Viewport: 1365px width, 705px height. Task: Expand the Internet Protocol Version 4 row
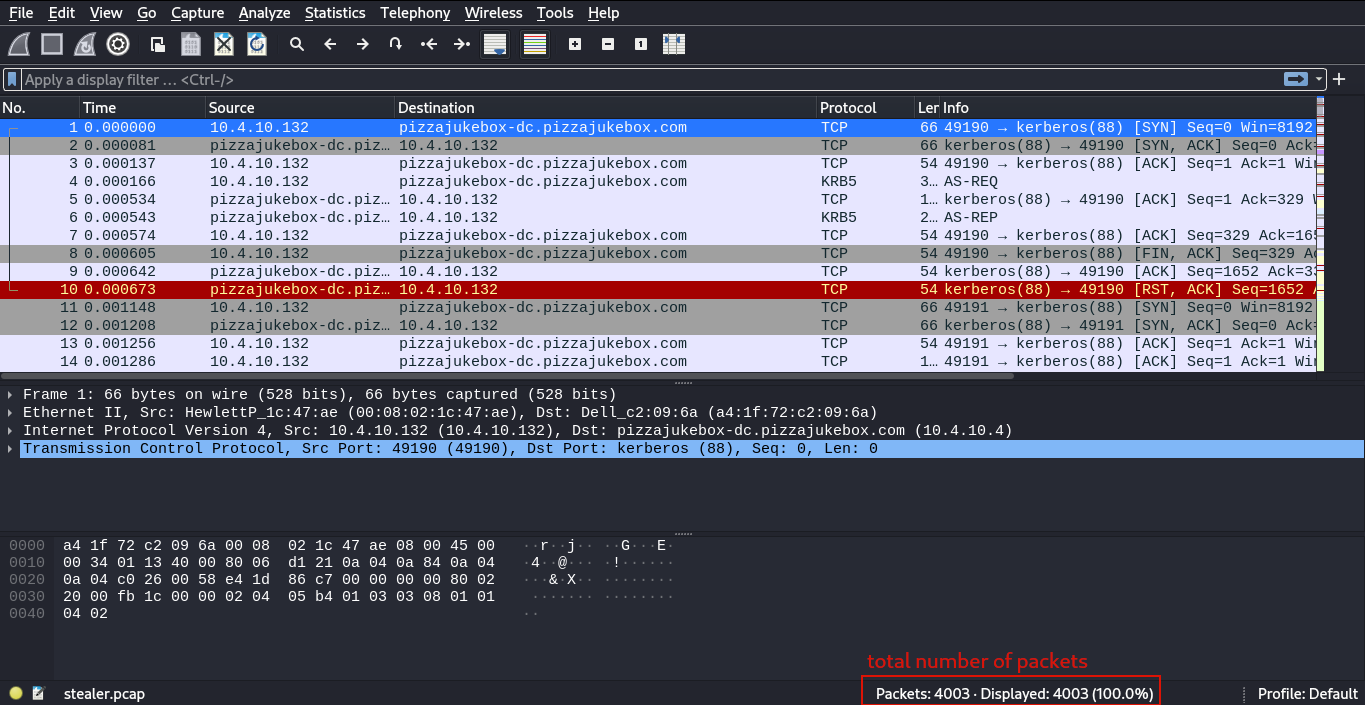click(10, 431)
